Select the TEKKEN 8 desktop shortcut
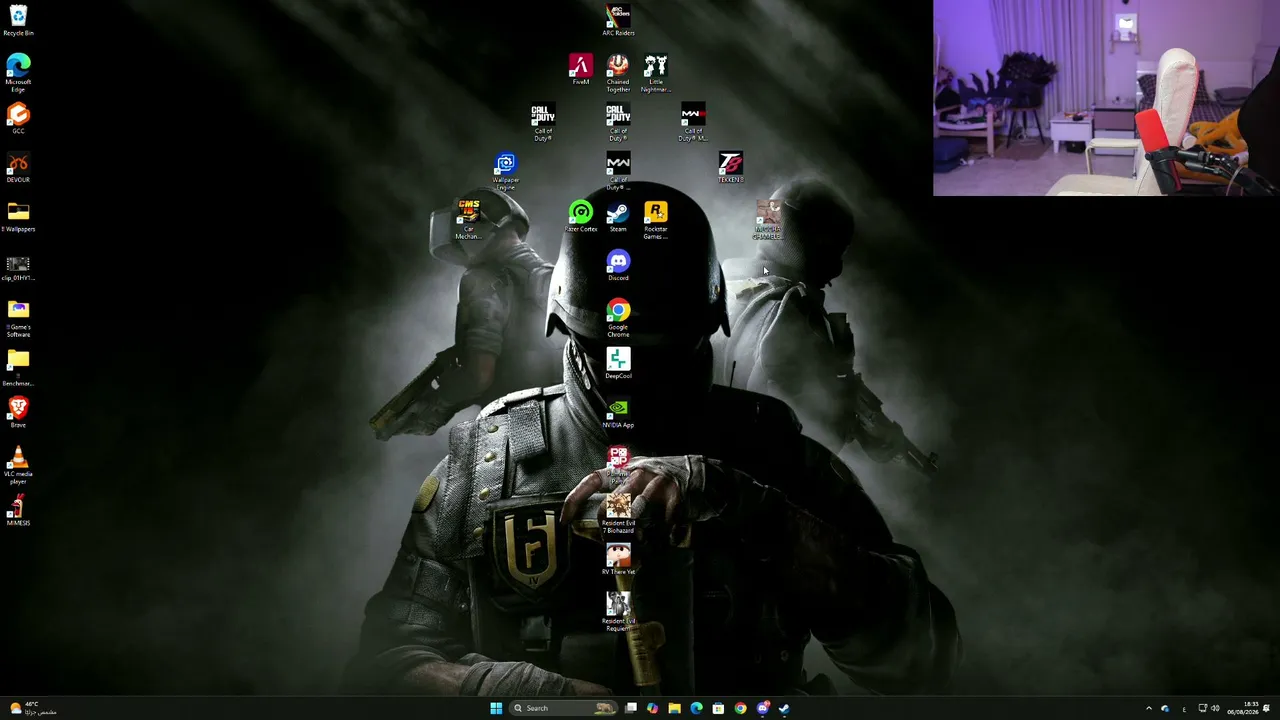Screen dimensions: 1280x720 (731, 167)
